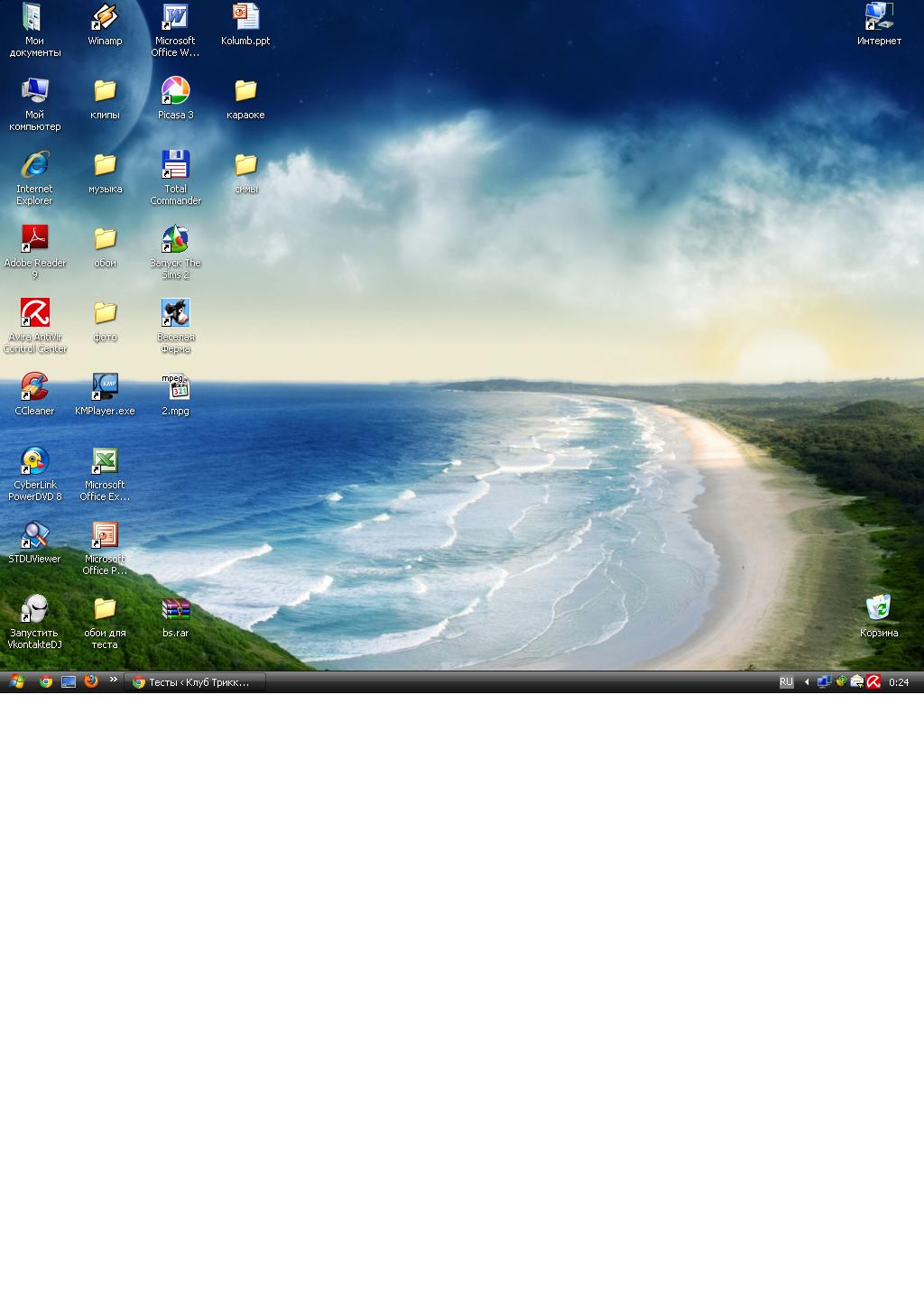Select the караоке folder
This screenshot has height=1315, width=924.
click(245, 91)
